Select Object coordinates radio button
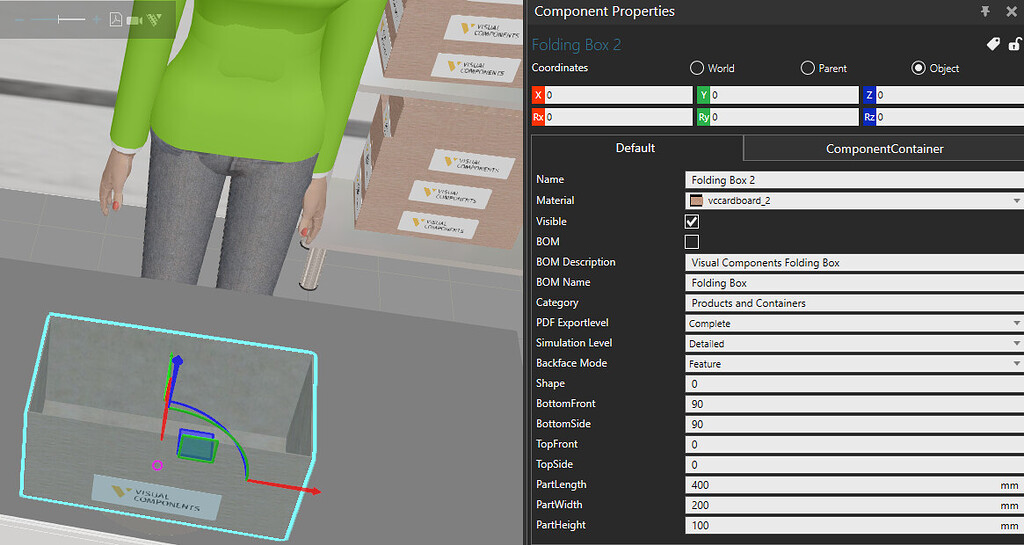The width and height of the screenshot is (1024, 545). point(919,68)
